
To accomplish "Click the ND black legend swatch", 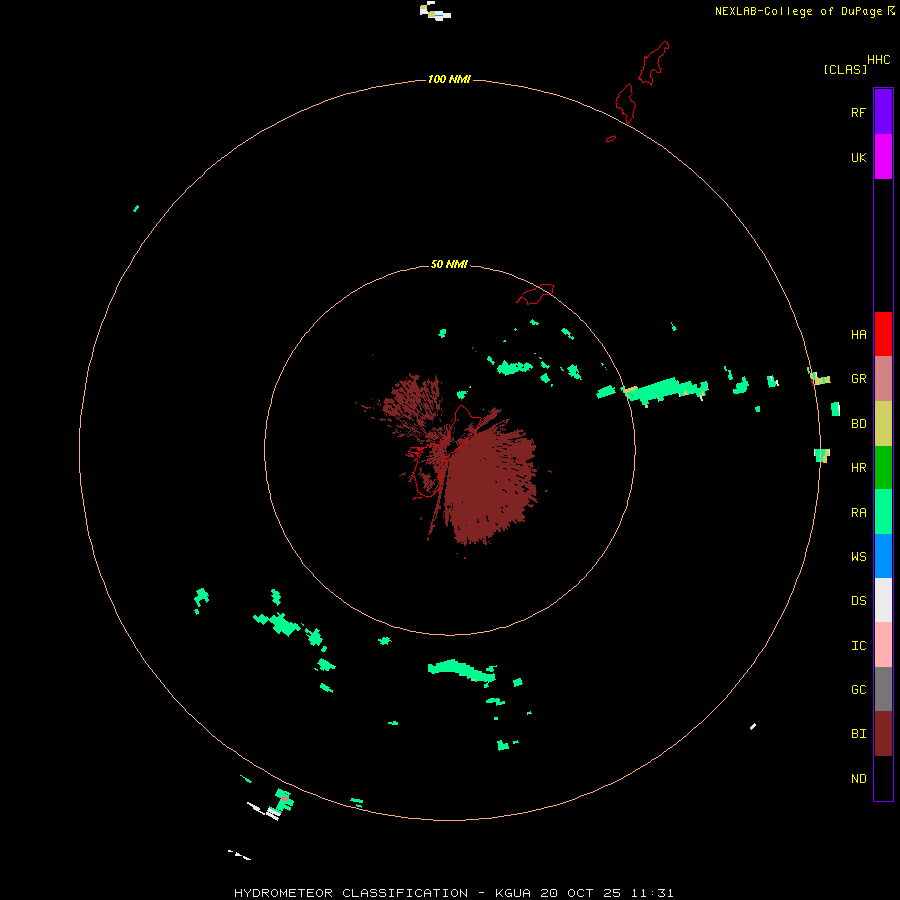I will click(883, 778).
